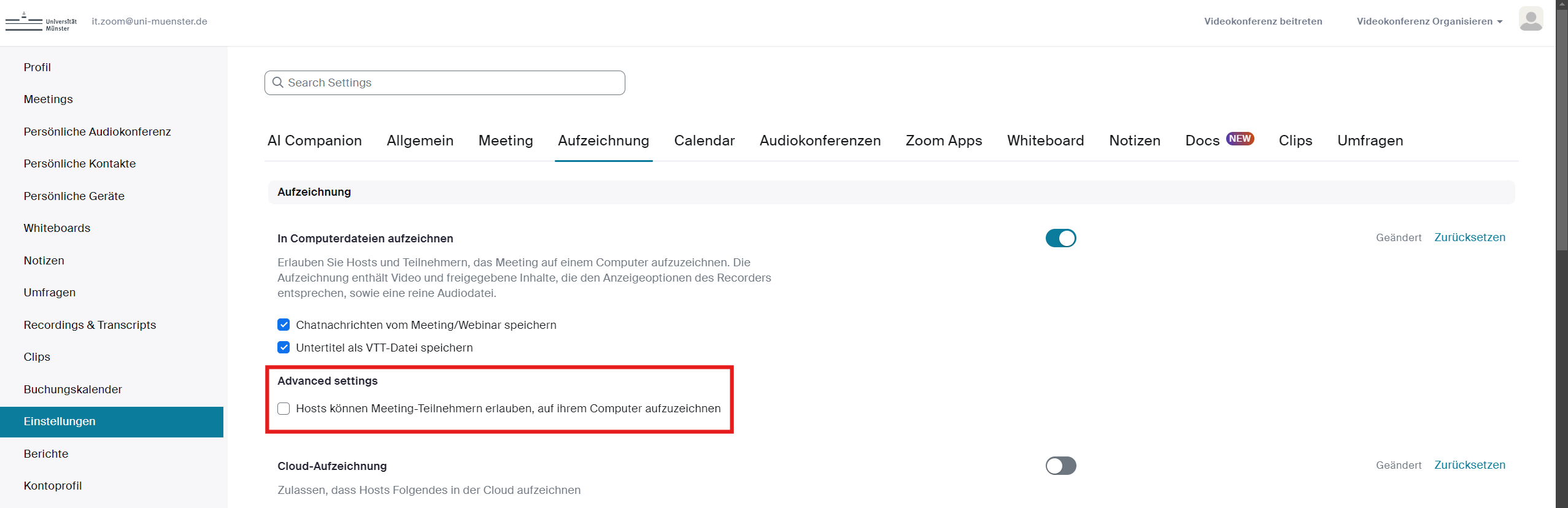1568x508 pixels.
Task: Expand Videokonferenz Organisieren dropdown
Action: [1429, 21]
